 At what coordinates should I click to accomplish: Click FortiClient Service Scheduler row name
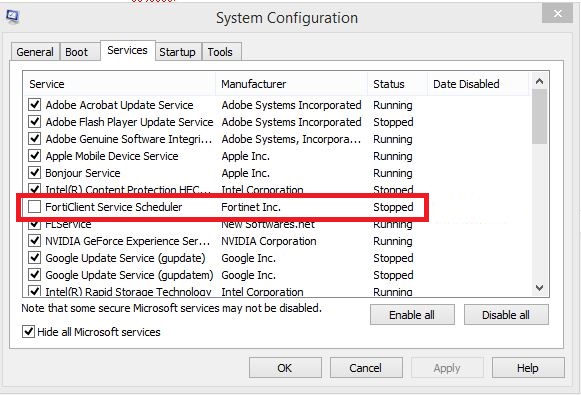(114, 207)
